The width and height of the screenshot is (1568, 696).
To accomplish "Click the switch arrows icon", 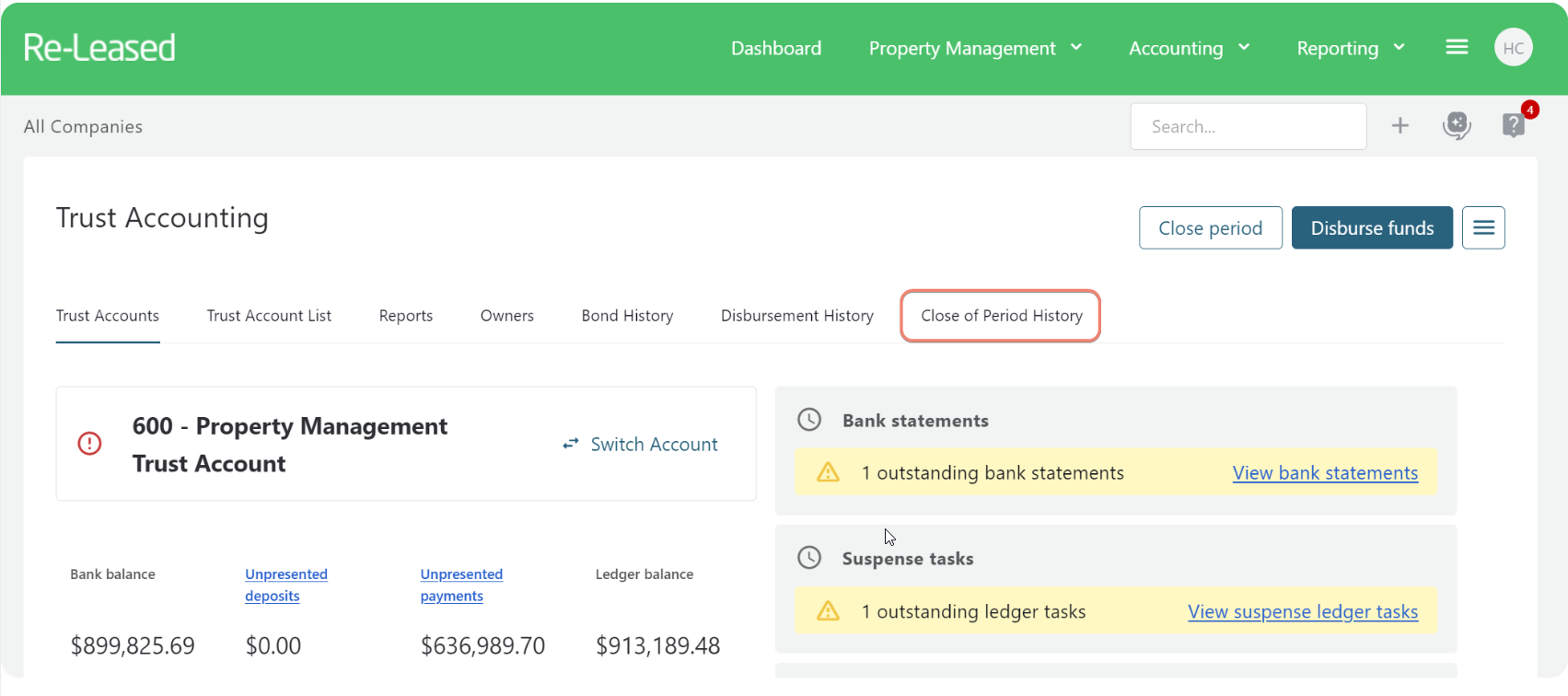I will 571,444.
